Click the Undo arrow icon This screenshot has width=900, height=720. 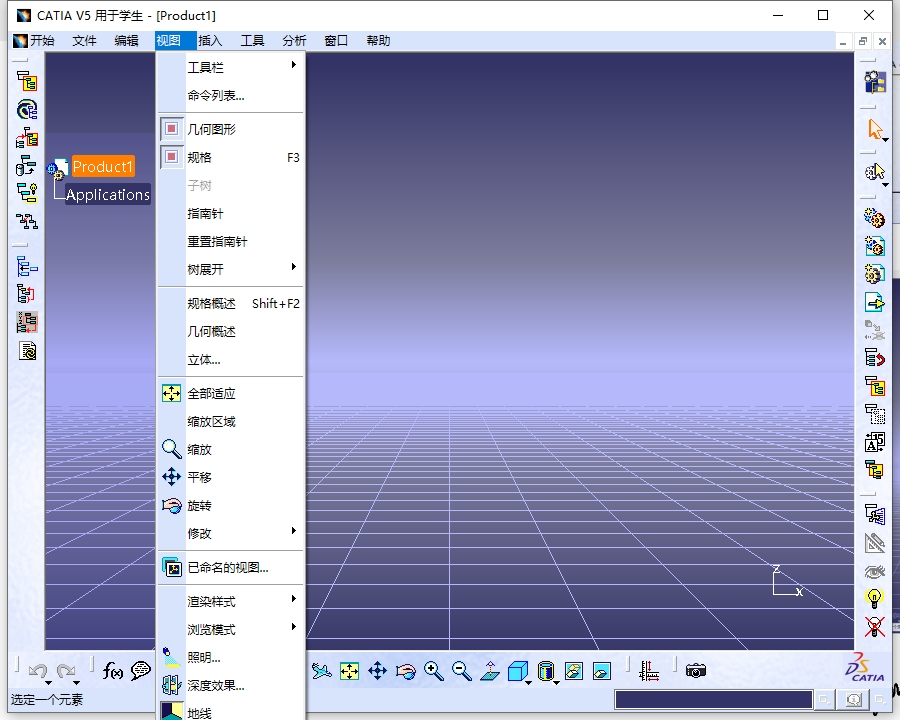(38, 670)
